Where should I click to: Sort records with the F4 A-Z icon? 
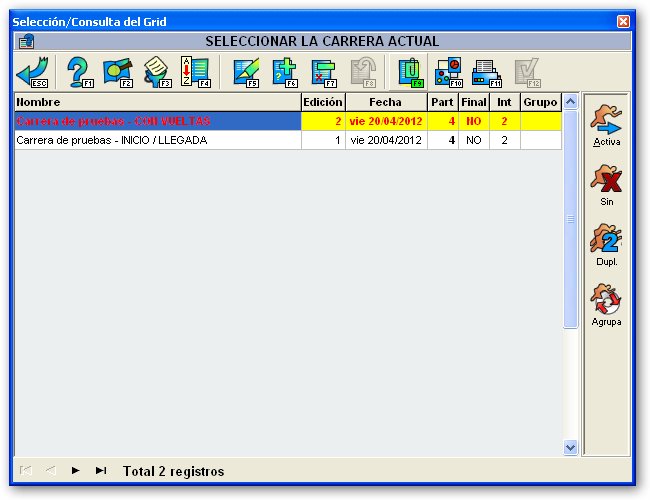(196, 73)
